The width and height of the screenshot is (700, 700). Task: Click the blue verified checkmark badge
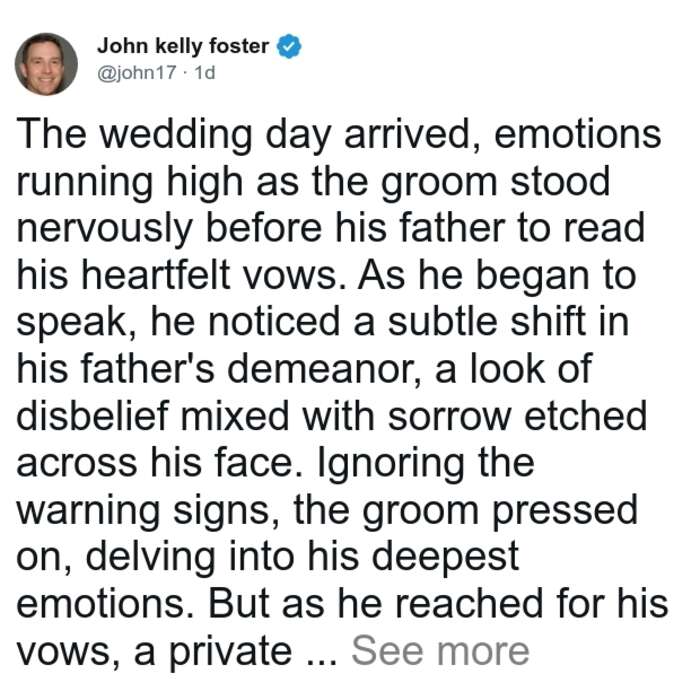[289, 46]
